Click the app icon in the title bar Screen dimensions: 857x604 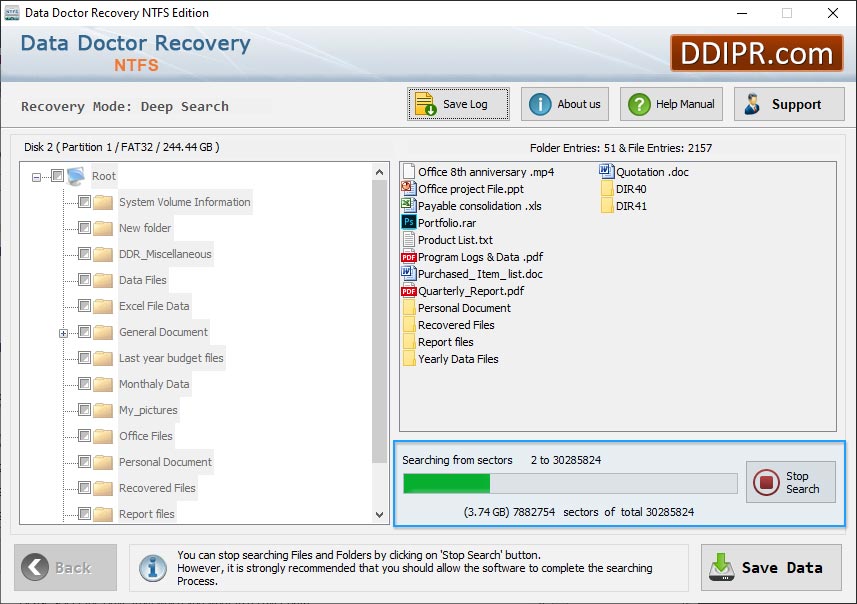pyautogui.click(x=11, y=13)
